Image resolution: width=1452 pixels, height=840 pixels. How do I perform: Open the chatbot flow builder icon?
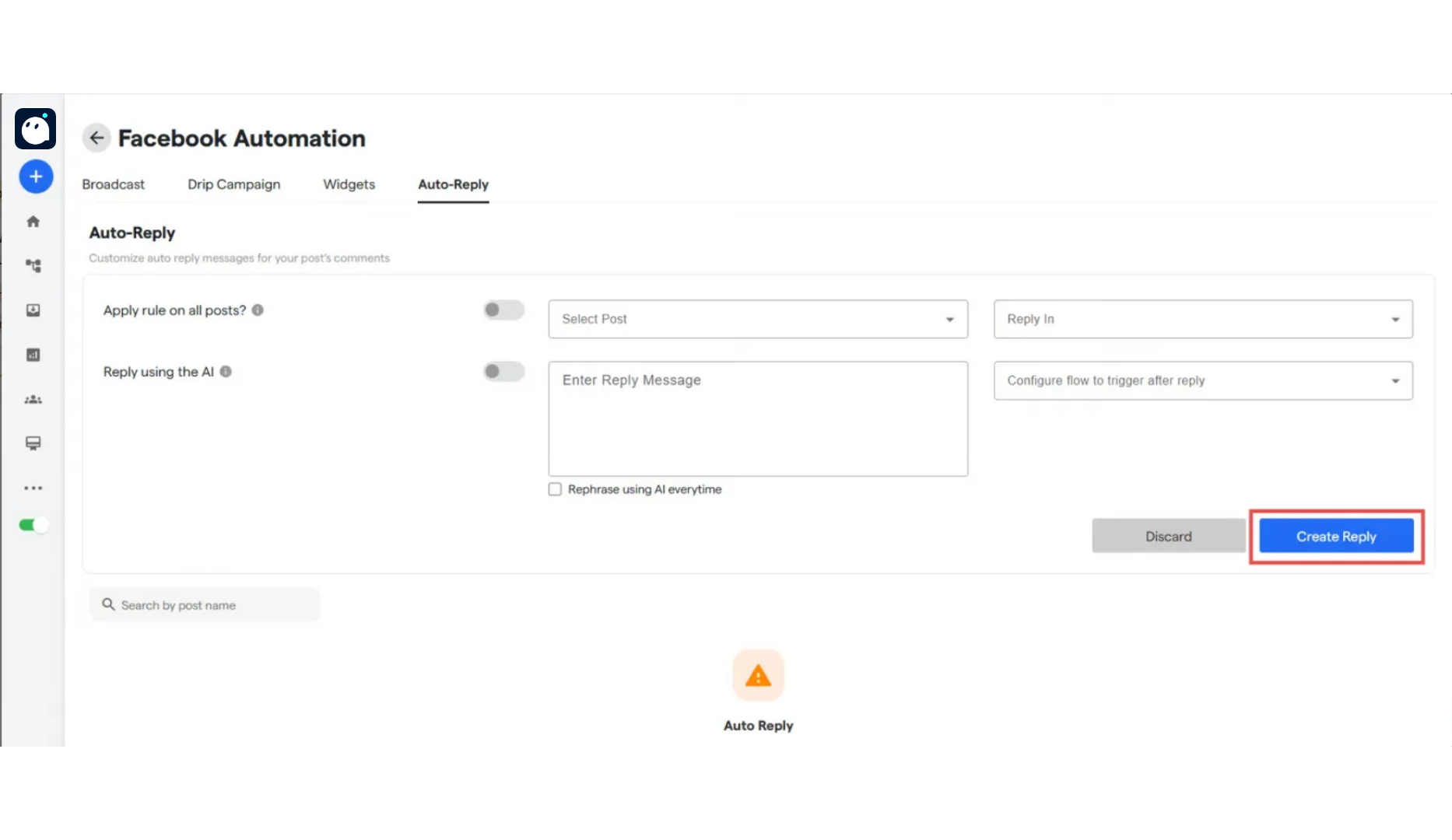pyautogui.click(x=33, y=265)
